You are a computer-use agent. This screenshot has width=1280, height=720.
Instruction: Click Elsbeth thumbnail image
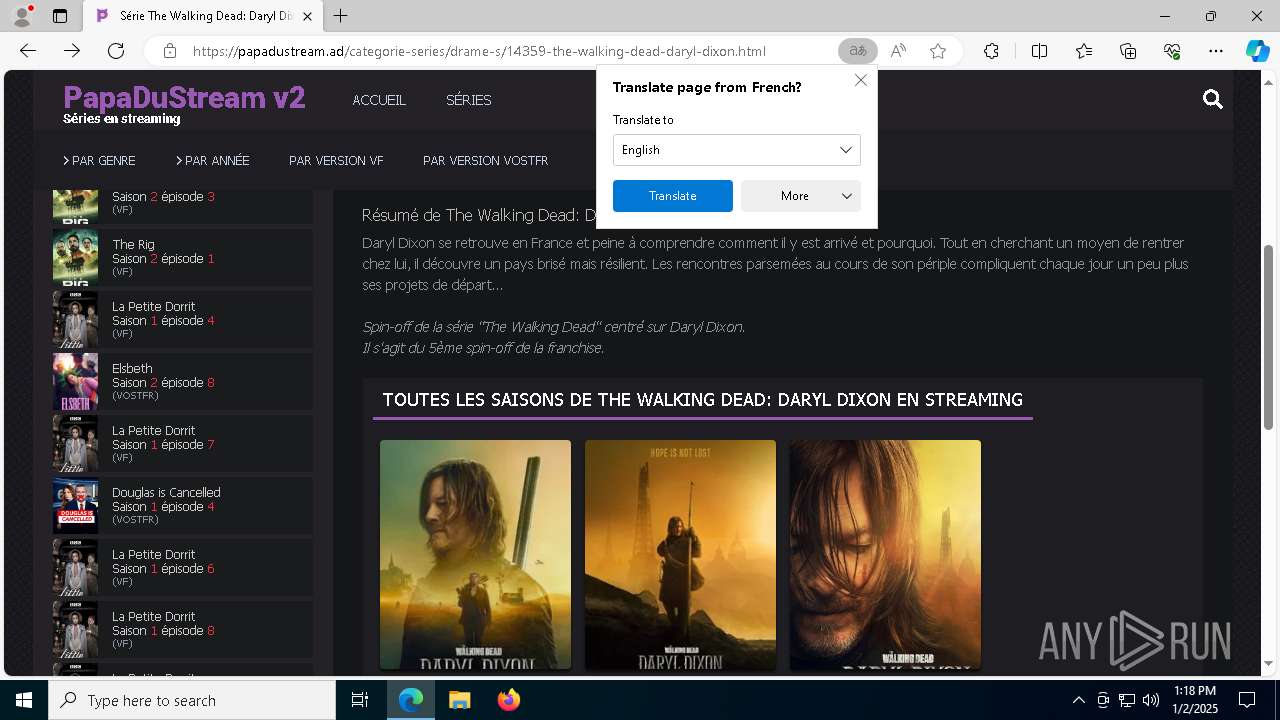click(75, 381)
